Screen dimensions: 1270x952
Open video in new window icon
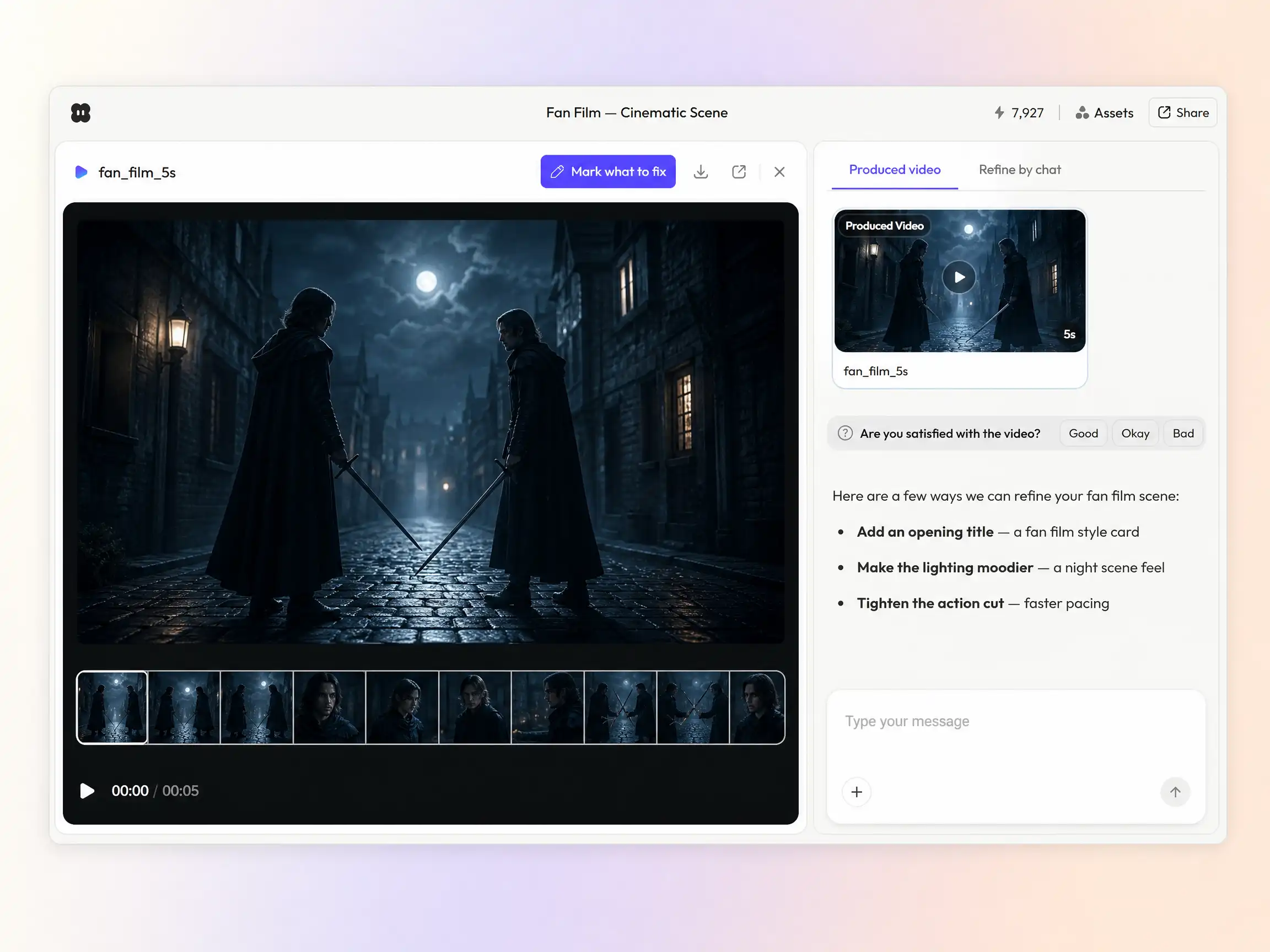point(738,171)
